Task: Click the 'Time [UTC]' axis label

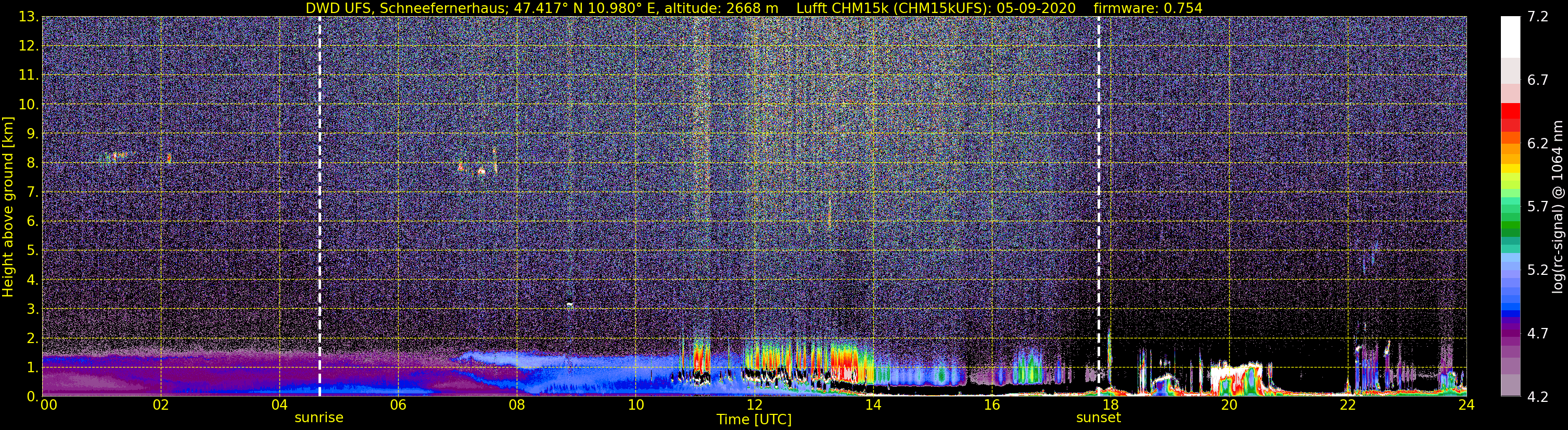Action: click(754, 420)
